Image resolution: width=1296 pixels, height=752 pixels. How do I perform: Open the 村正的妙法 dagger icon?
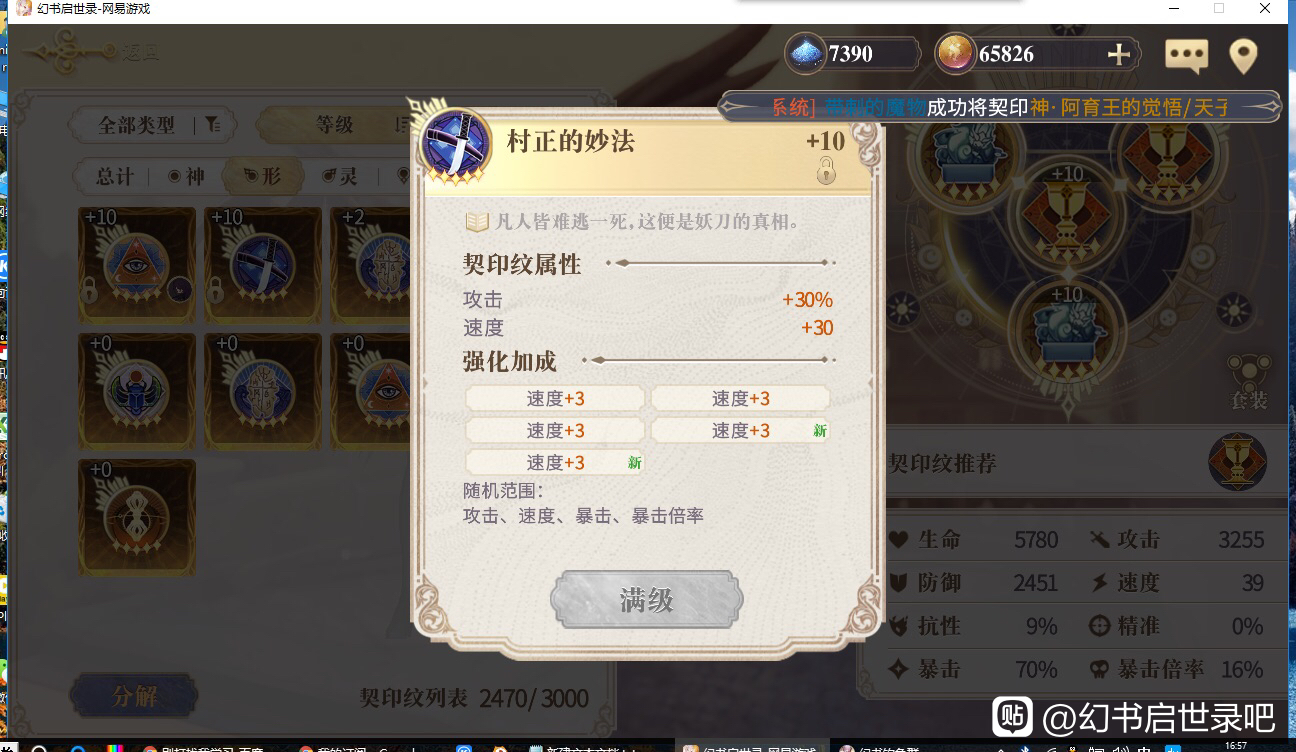coord(457,146)
